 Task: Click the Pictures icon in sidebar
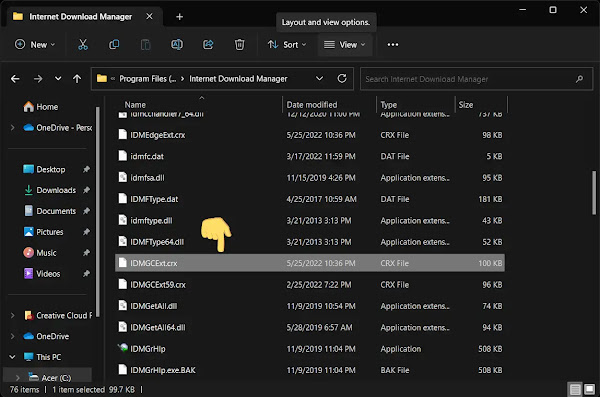pos(28,232)
